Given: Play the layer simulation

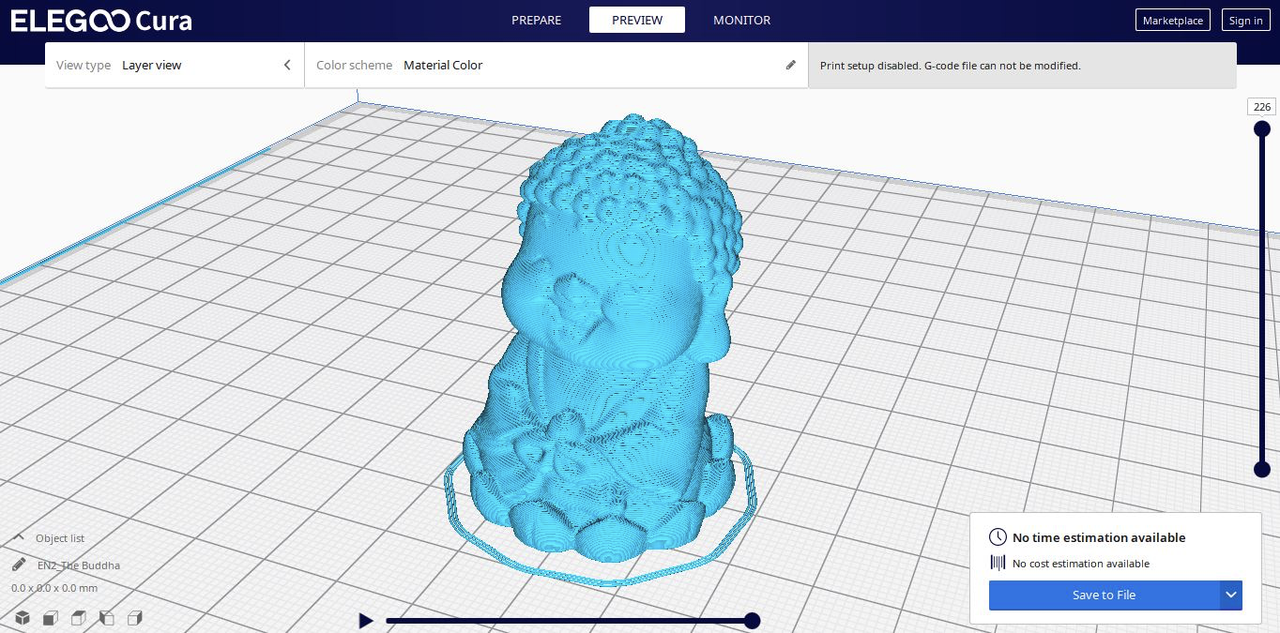Looking at the screenshot, I should [366, 621].
